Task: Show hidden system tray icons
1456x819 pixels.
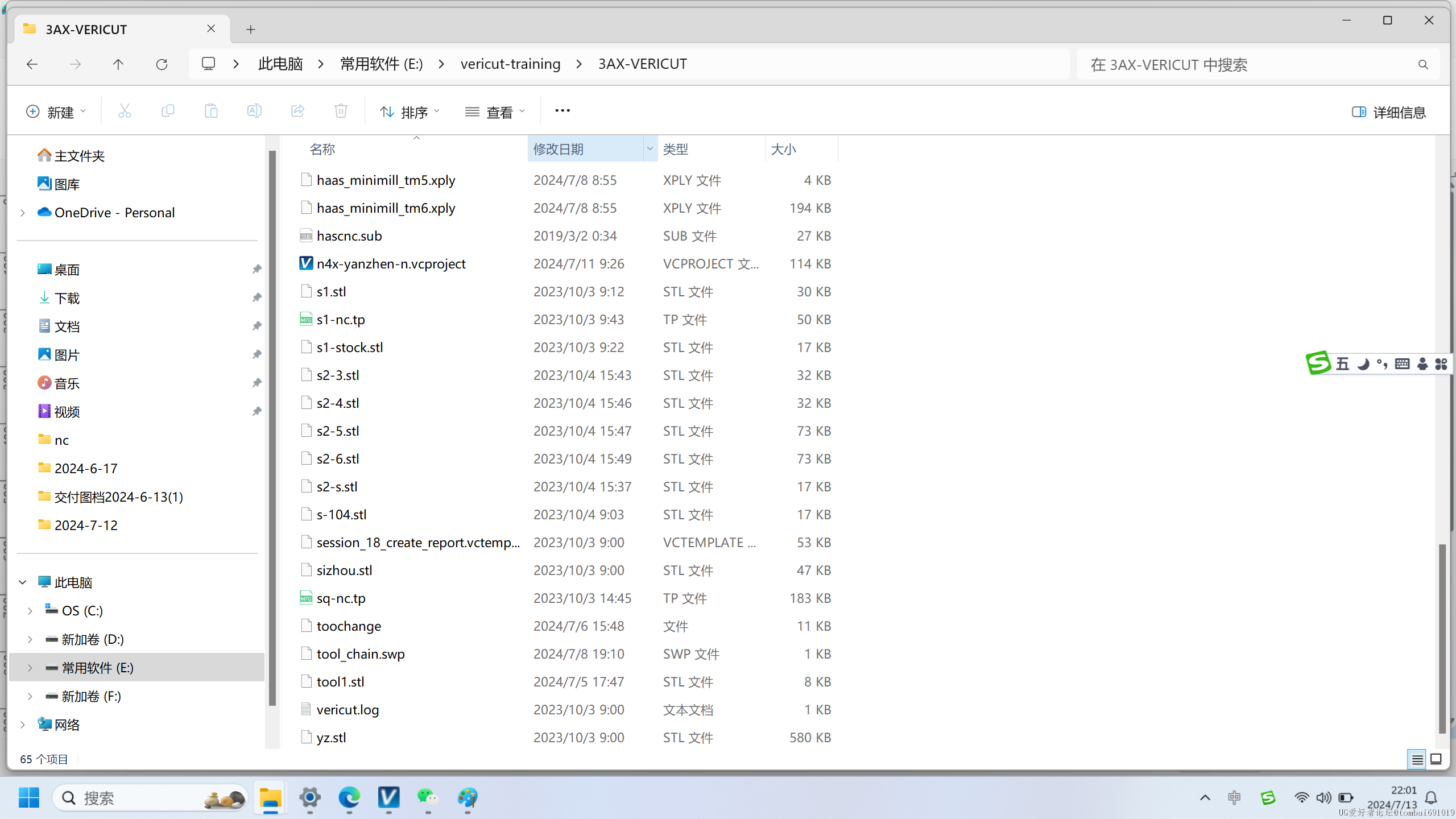Action: [x=1205, y=797]
